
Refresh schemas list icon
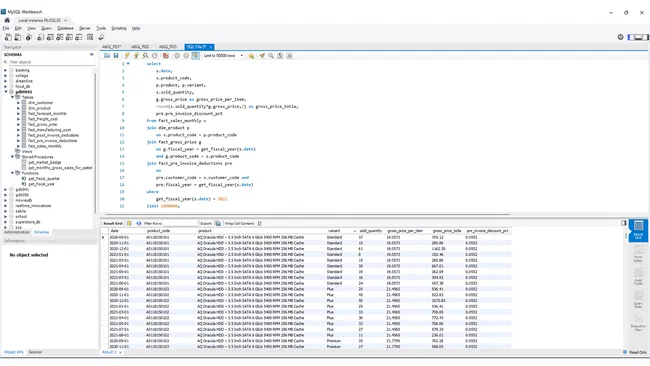[92, 54]
